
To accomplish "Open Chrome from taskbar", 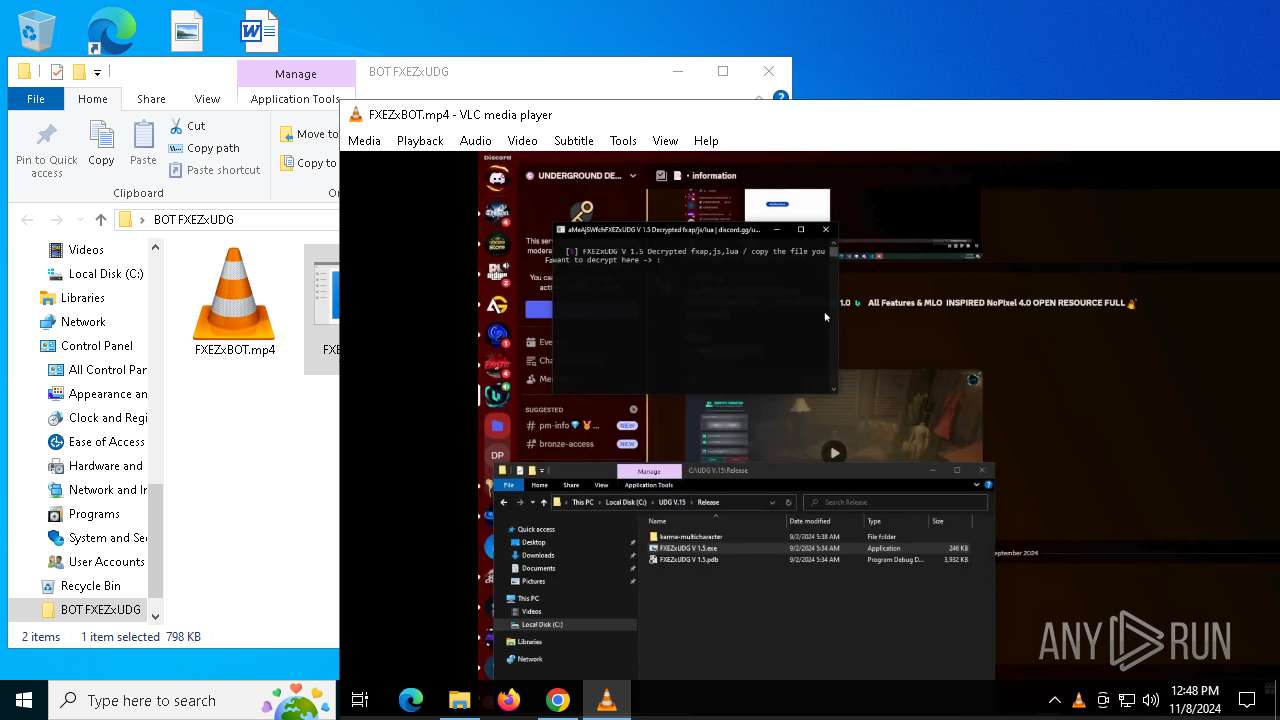I will [x=558, y=700].
